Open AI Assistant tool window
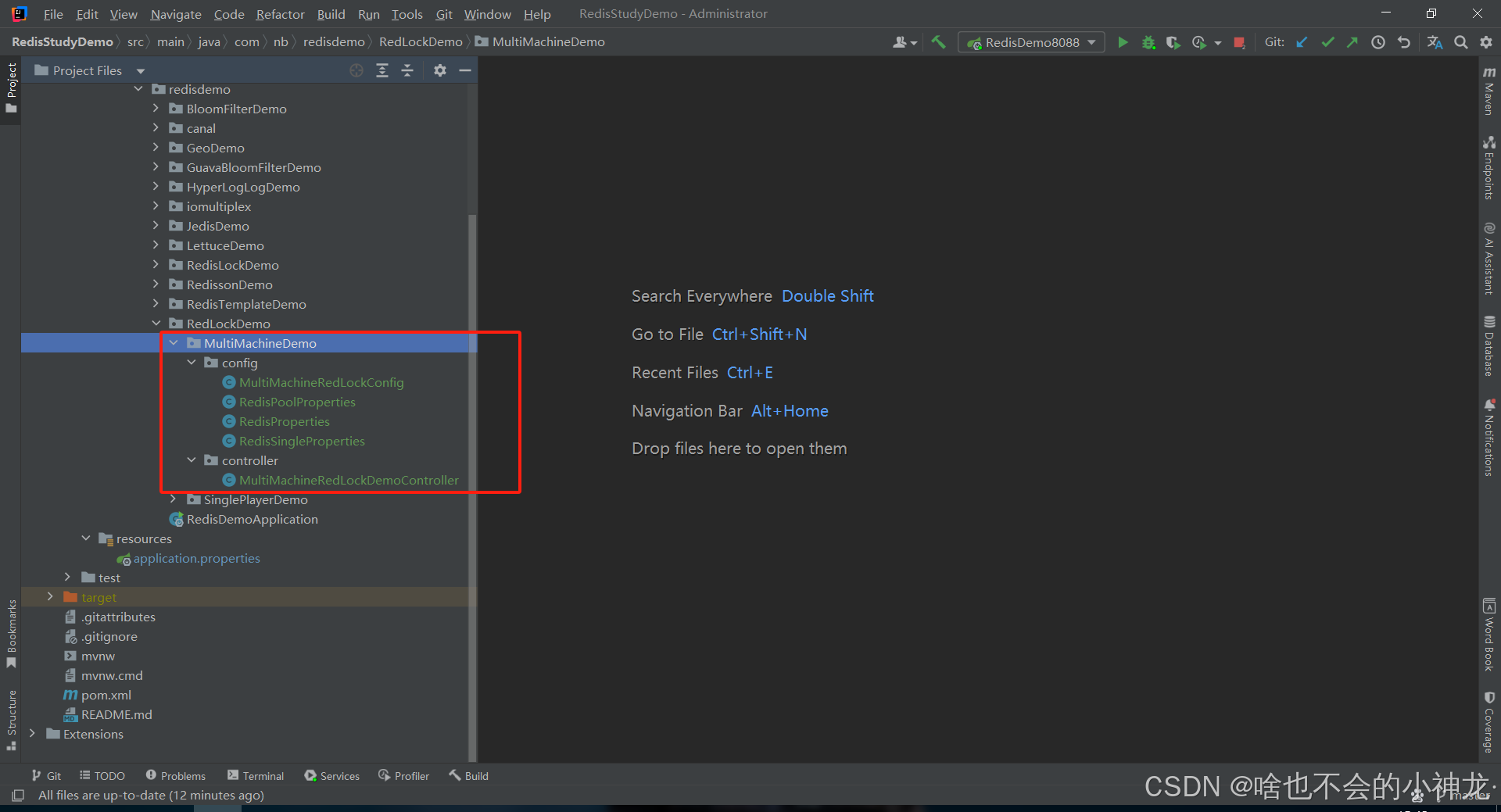The height and width of the screenshot is (812, 1501). (1489, 259)
